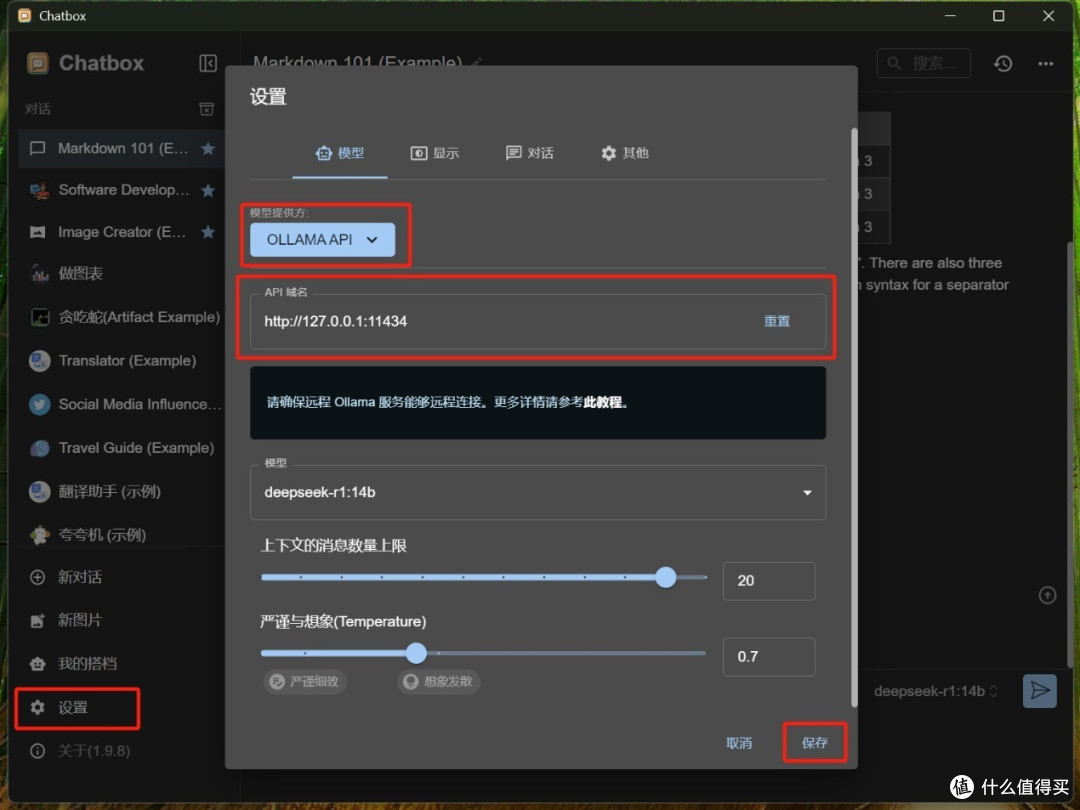1080x810 pixels.
Task: Click 保存 to save settings
Action: [815, 742]
